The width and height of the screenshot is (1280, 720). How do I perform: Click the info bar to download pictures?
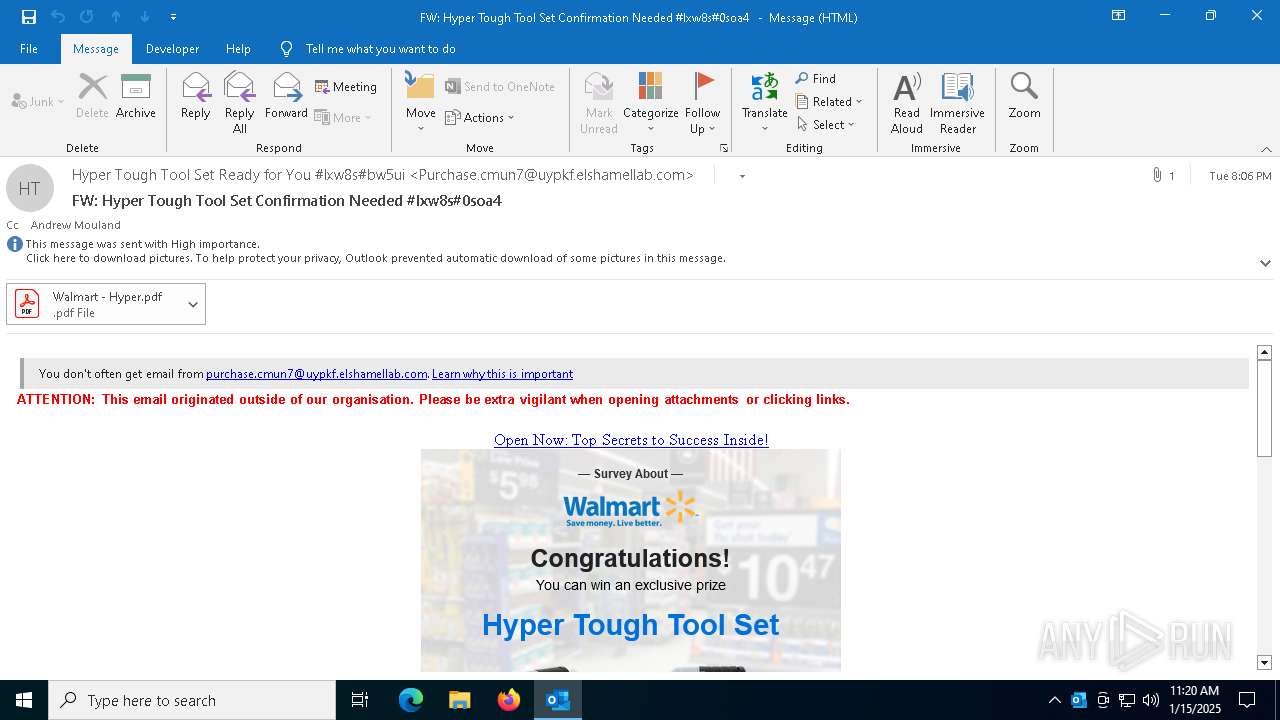coord(376,258)
